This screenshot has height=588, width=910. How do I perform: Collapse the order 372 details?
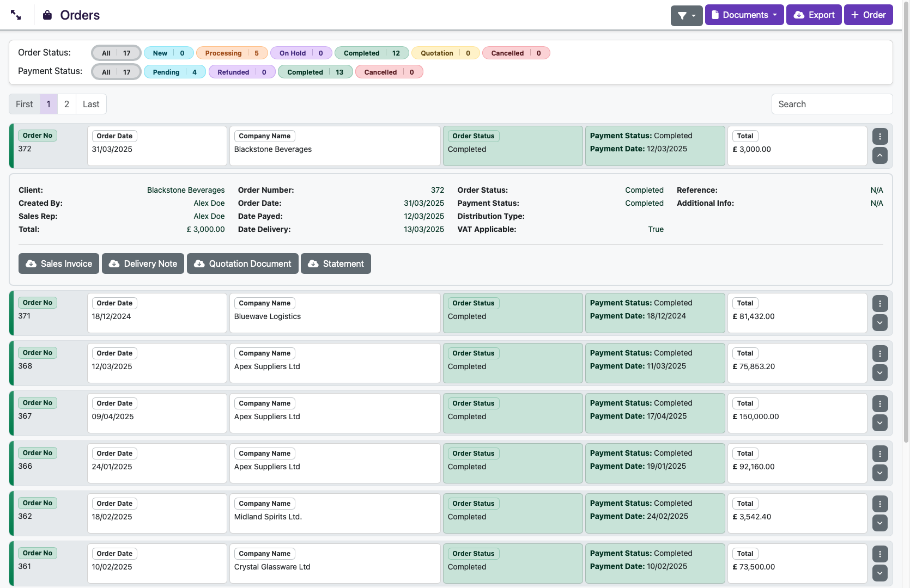coord(880,155)
